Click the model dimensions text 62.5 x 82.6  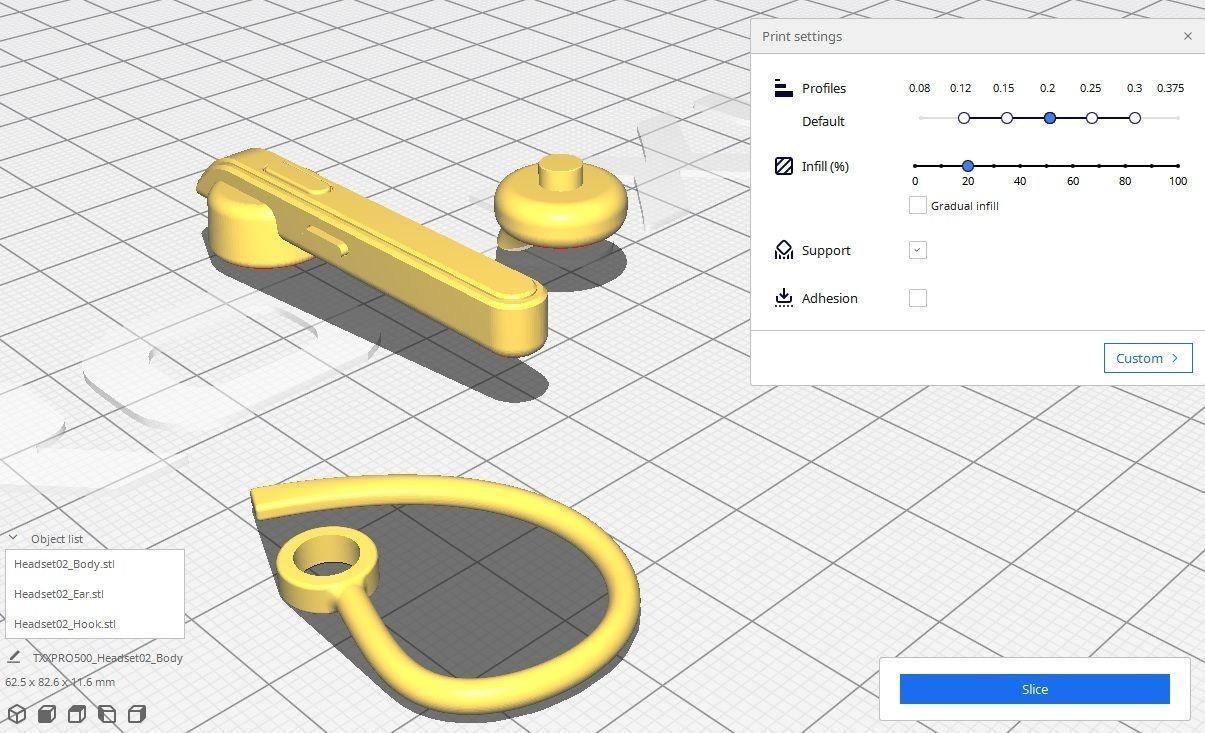[60, 682]
